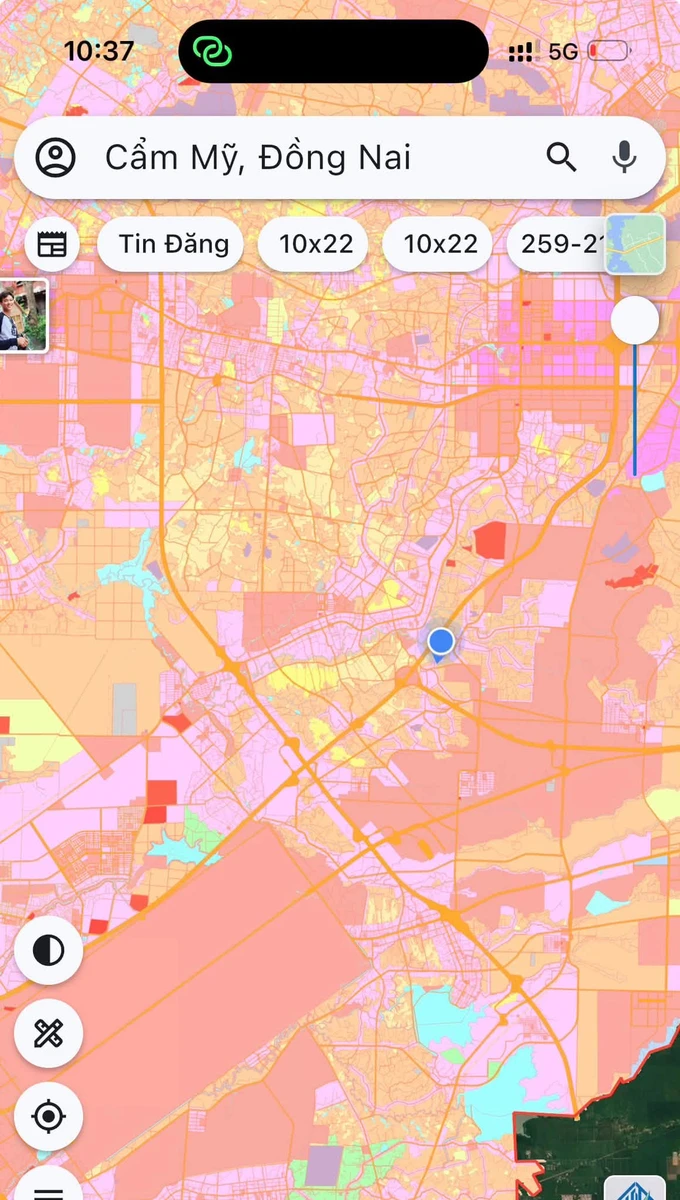This screenshot has width=680, height=1200.
Task: Open the listings panel layout icon
Action: click(52, 244)
